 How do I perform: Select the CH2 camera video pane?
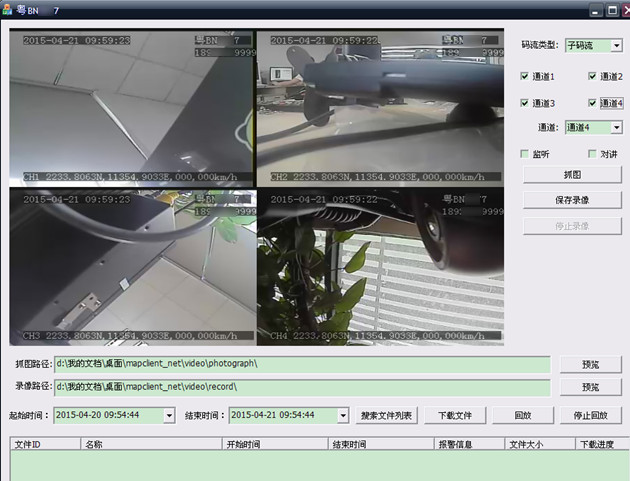pos(380,107)
